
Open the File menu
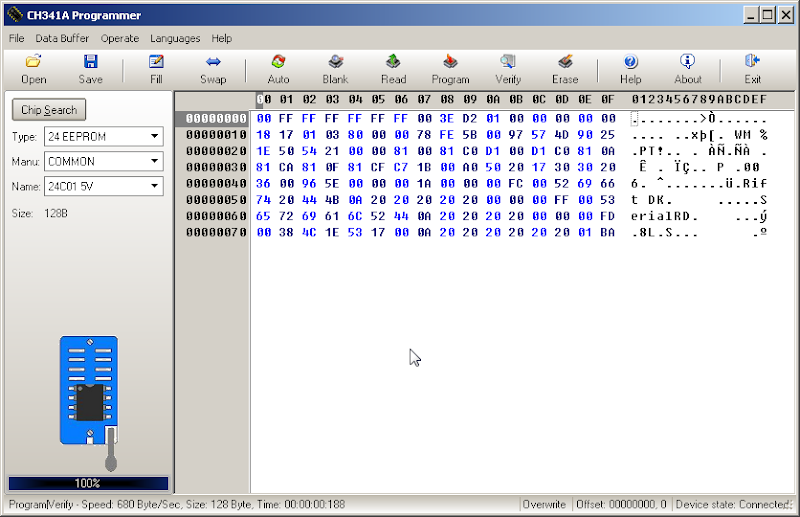tap(16, 38)
